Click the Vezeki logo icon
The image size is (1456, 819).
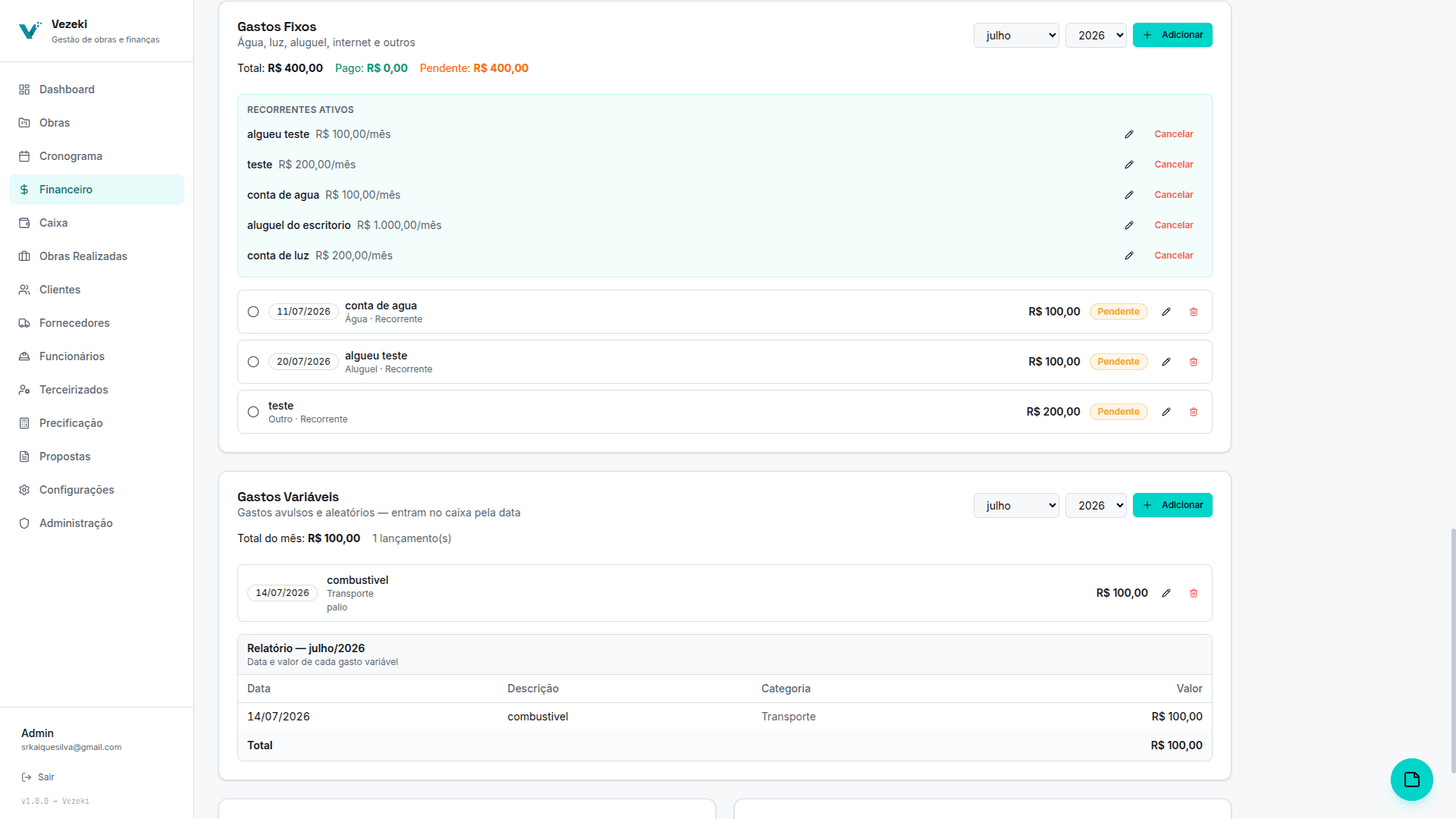[x=30, y=30]
